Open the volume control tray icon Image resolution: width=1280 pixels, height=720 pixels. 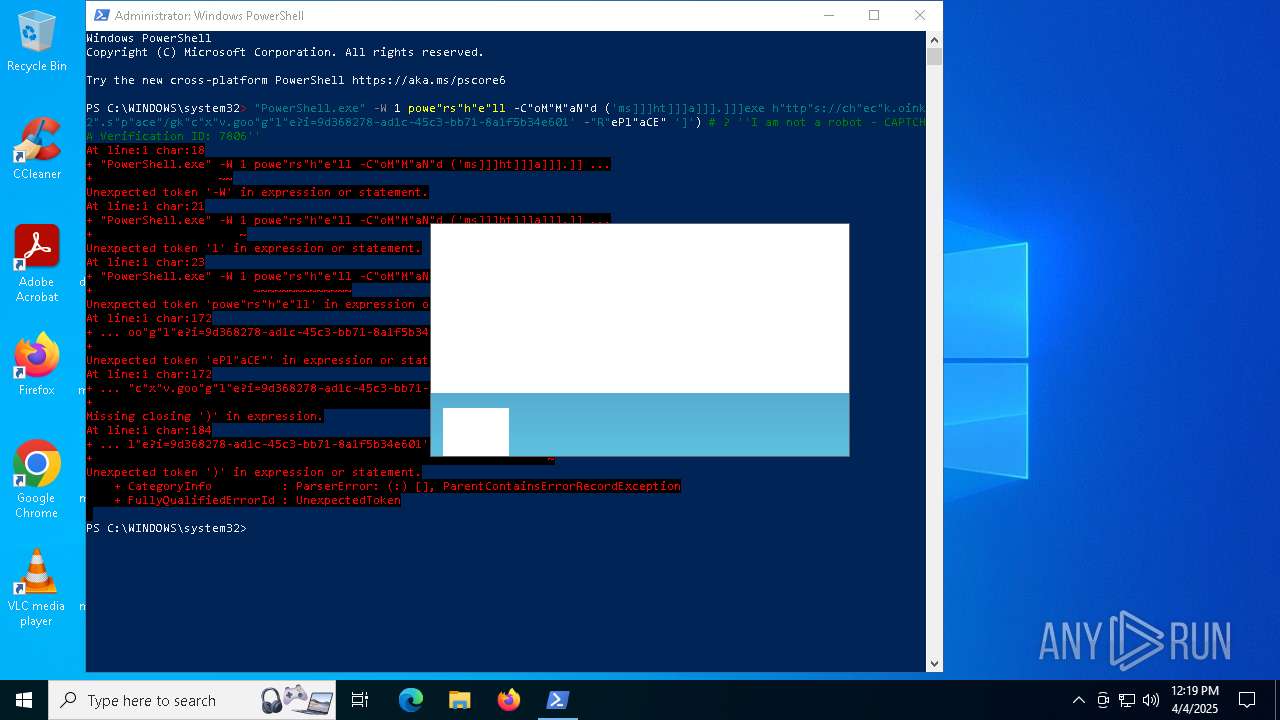tap(1151, 700)
